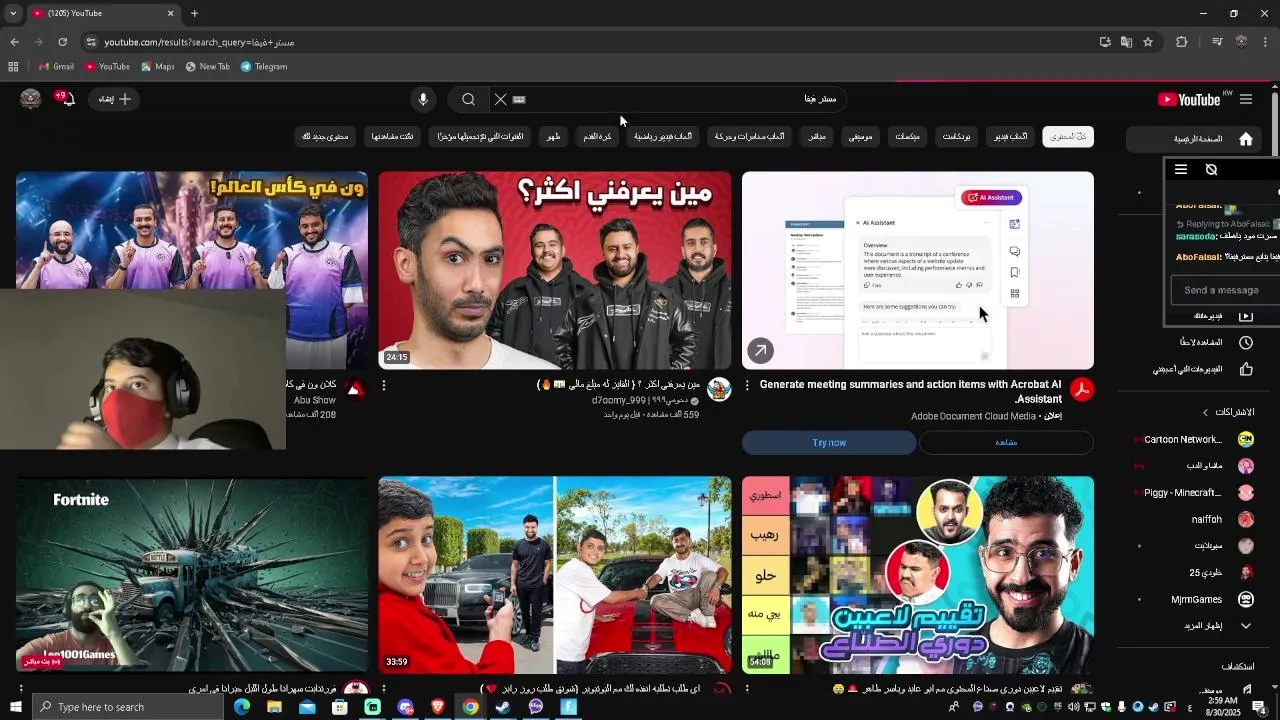Screen dimensions: 1280x720
Task: Click the chat overlay crossed-circle icon
Action: (x=1211, y=170)
